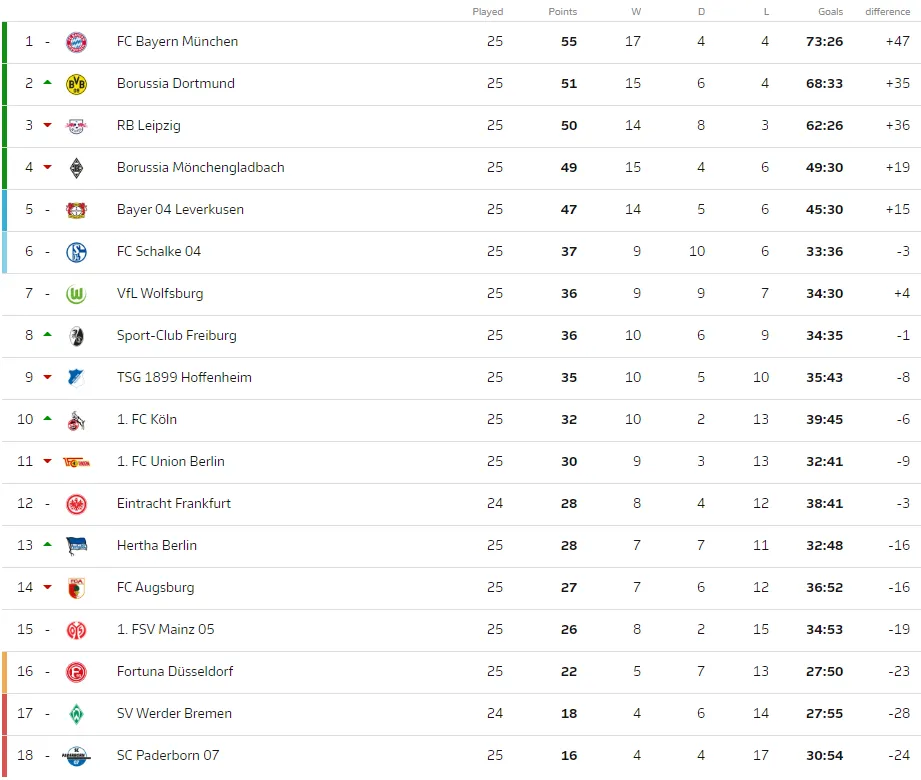Sort table by Points column header
921x780 pixels.
tap(563, 12)
